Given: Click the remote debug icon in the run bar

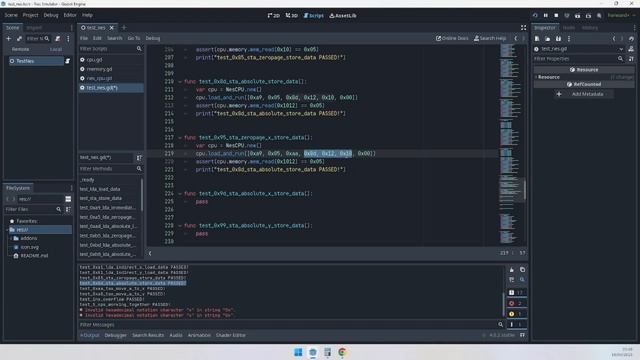Looking at the screenshot, I should click(x=567, y=16).
